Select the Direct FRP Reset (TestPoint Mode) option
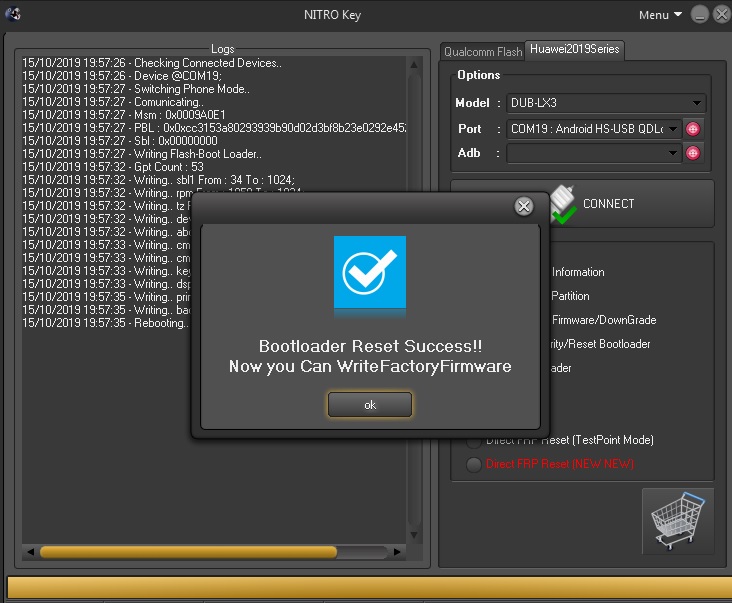Viewport: 732px width, 603px height. (570, 440)
